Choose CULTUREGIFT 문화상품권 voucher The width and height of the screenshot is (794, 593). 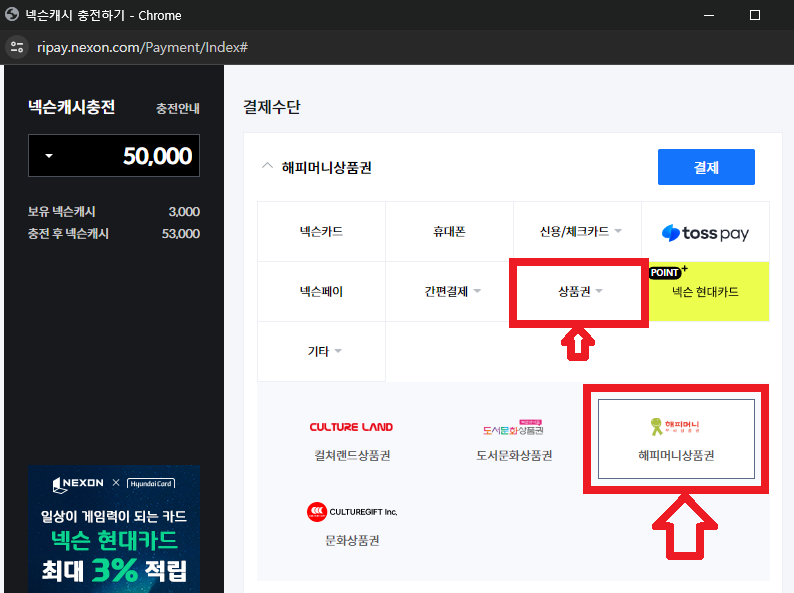(352, 525)
